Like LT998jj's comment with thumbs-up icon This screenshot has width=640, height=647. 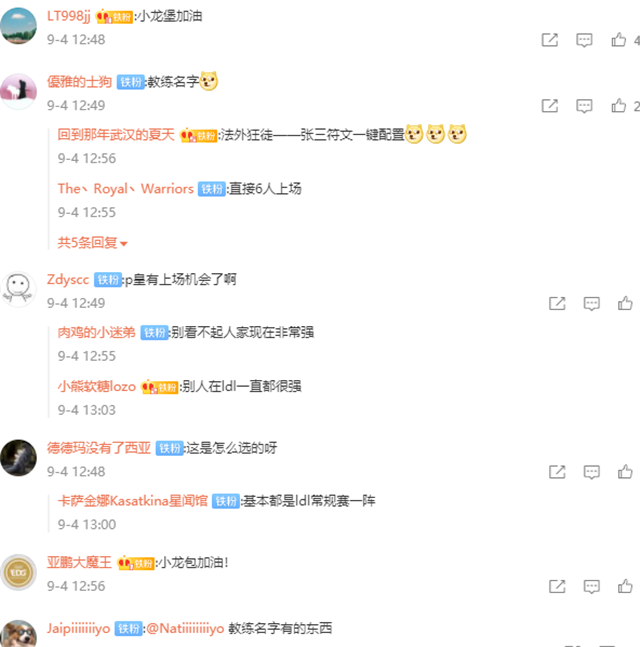click(619, 40)
